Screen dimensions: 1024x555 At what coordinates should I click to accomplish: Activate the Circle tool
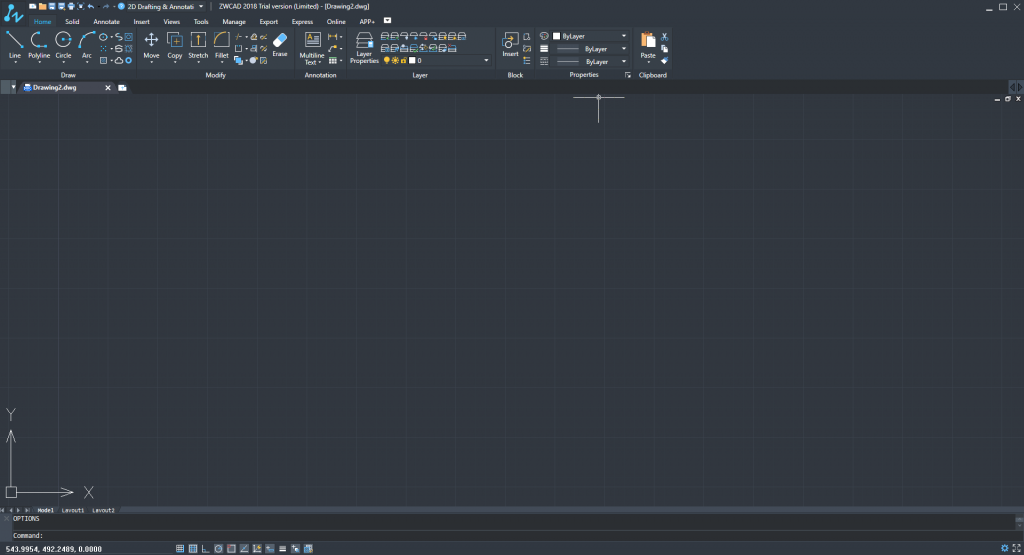pos(63,44)
